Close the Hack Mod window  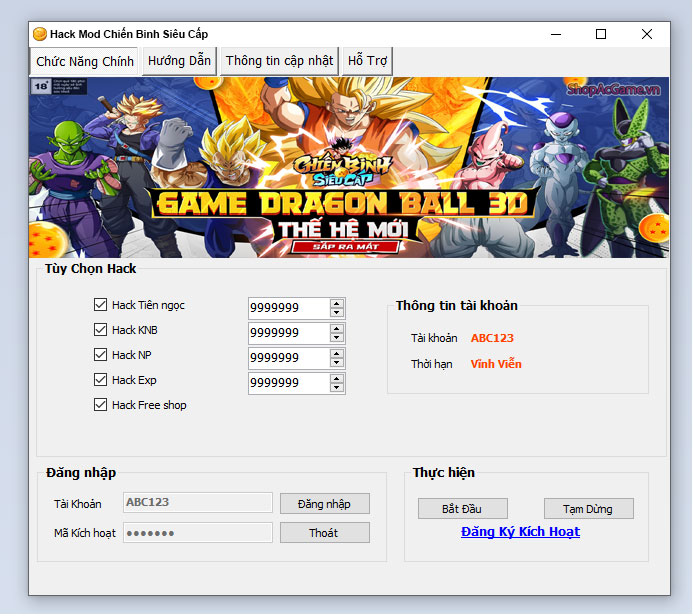tap(647, 34)
